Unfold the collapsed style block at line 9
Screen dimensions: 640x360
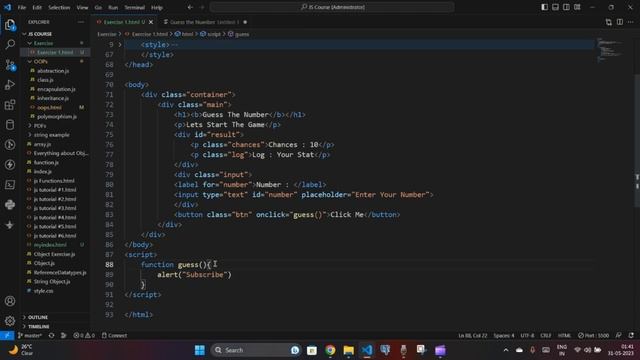coord(120,44)
